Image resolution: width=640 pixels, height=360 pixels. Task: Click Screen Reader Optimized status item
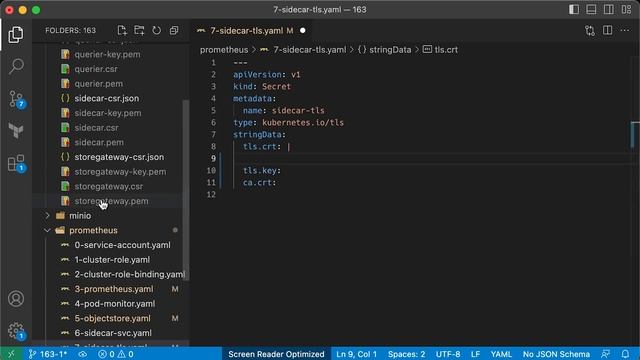[x=276, y=354]
